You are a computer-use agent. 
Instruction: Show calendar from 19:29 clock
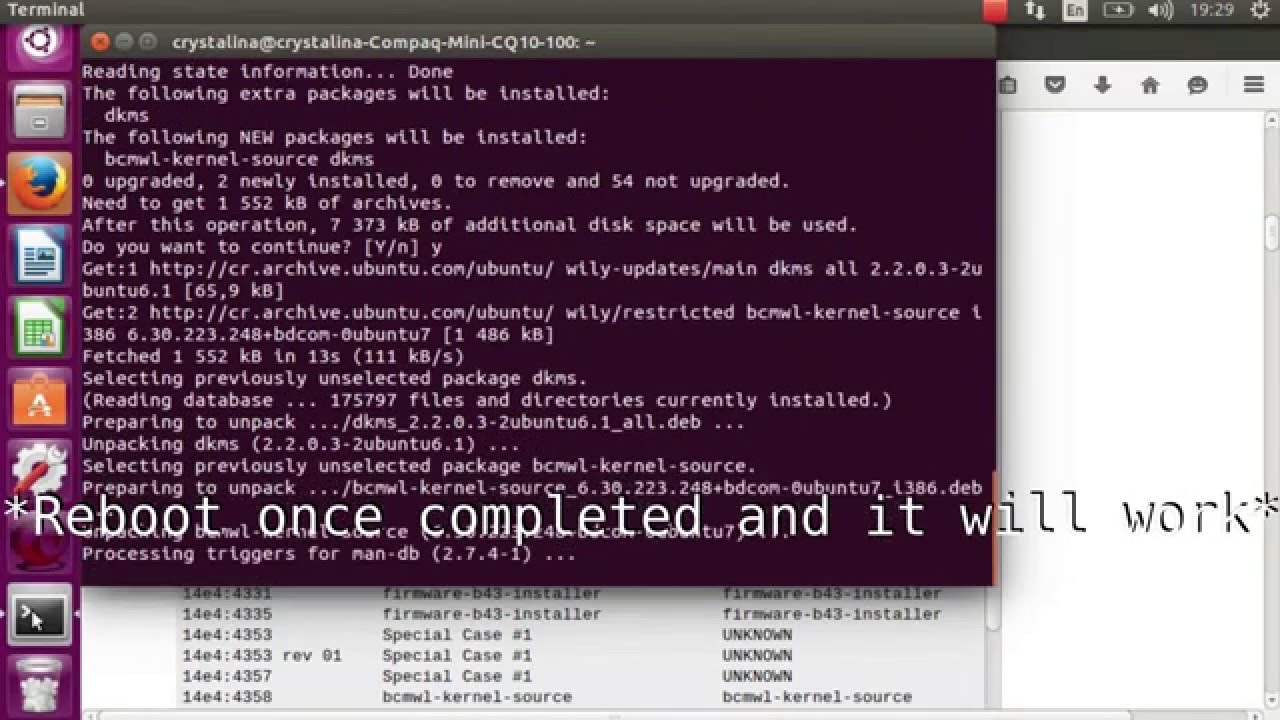pos(1213,10)
